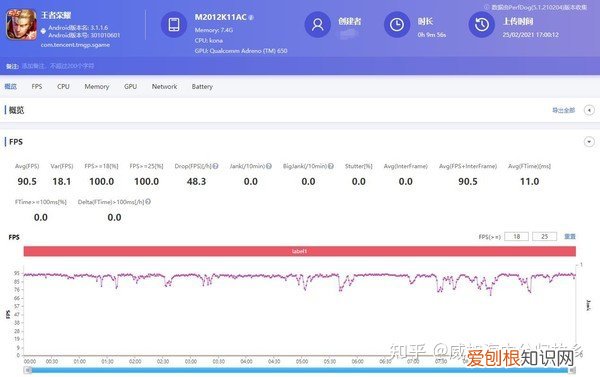Viewport: 600px width, 377px height.
Task: Switch to the CPU tab
Action: point(63,86)
